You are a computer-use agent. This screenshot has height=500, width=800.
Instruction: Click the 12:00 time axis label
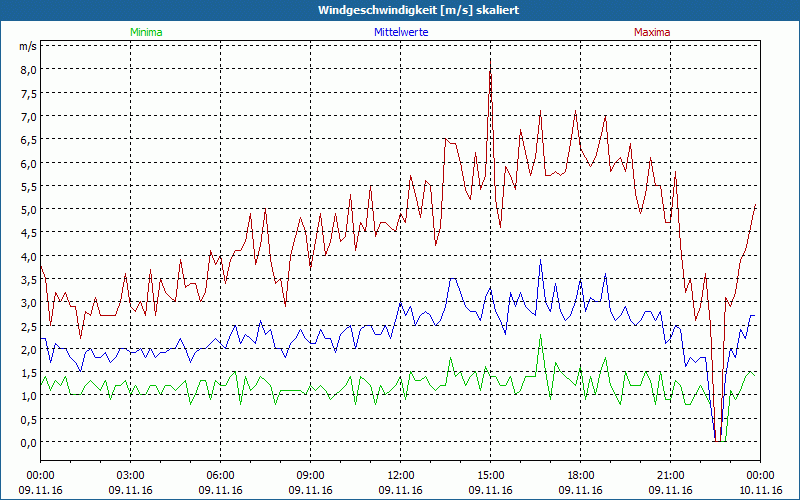pos(401,476)
